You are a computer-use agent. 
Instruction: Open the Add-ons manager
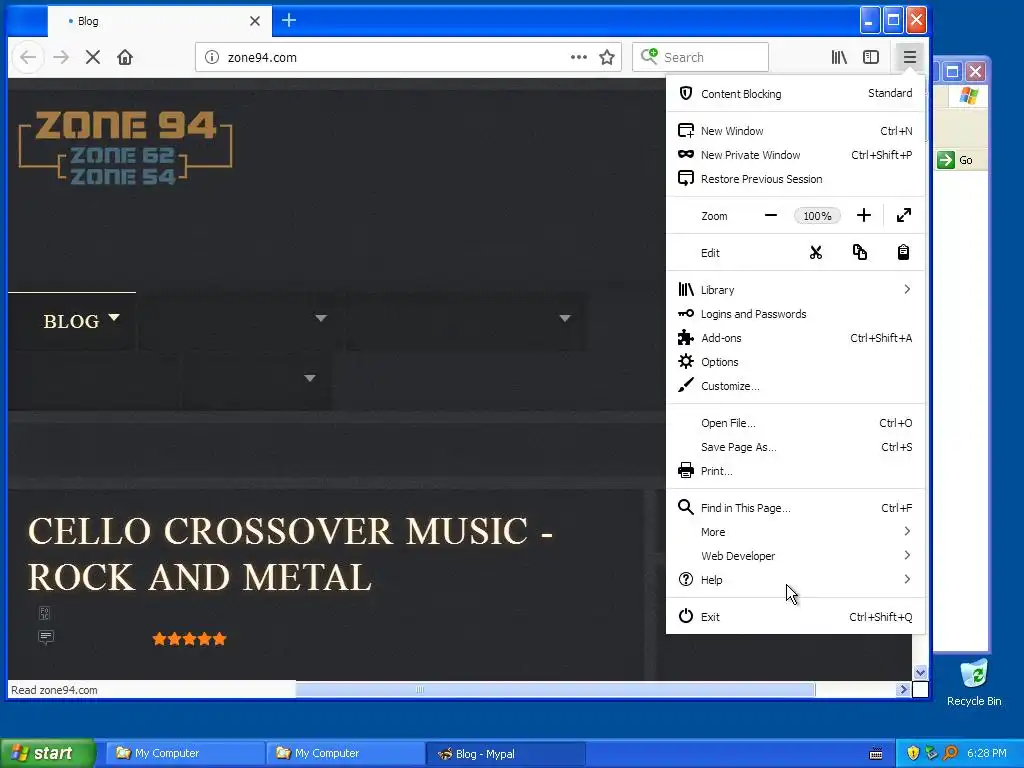pos(795,338)
